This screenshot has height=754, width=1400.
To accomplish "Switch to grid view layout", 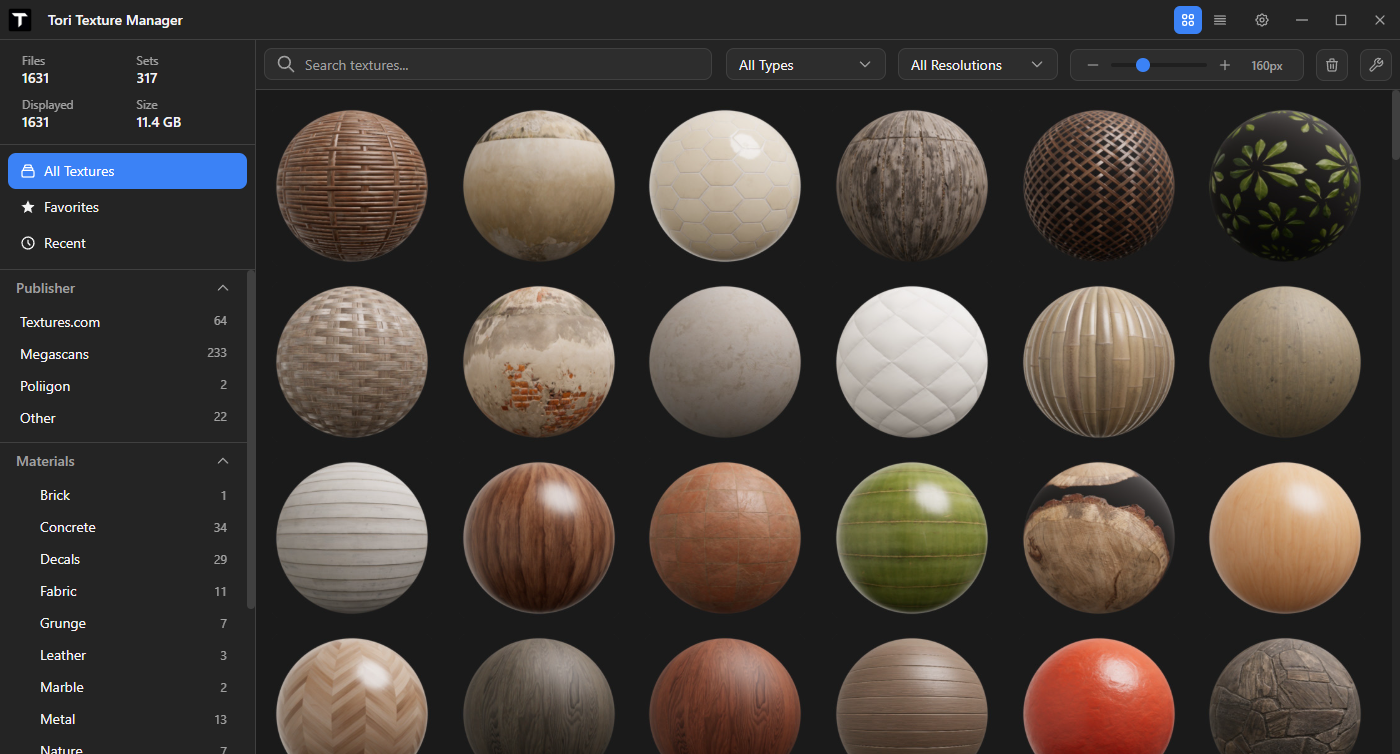I will tap(1188, 20).
